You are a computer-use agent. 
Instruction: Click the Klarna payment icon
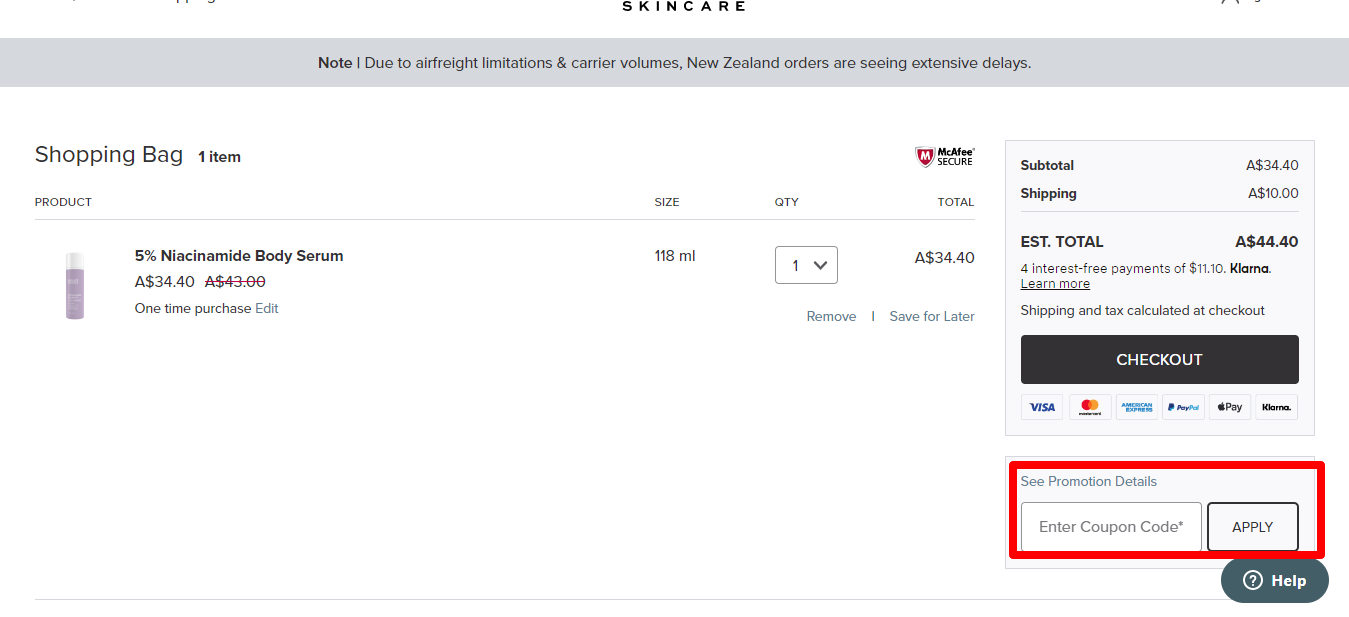pos(1276,407)
